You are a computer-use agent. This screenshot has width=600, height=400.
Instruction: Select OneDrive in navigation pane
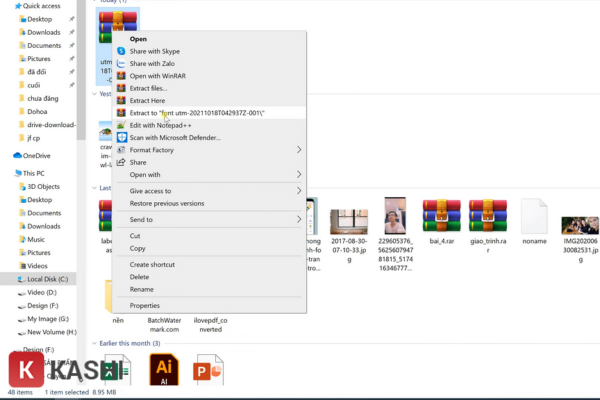tap(36, 156)
